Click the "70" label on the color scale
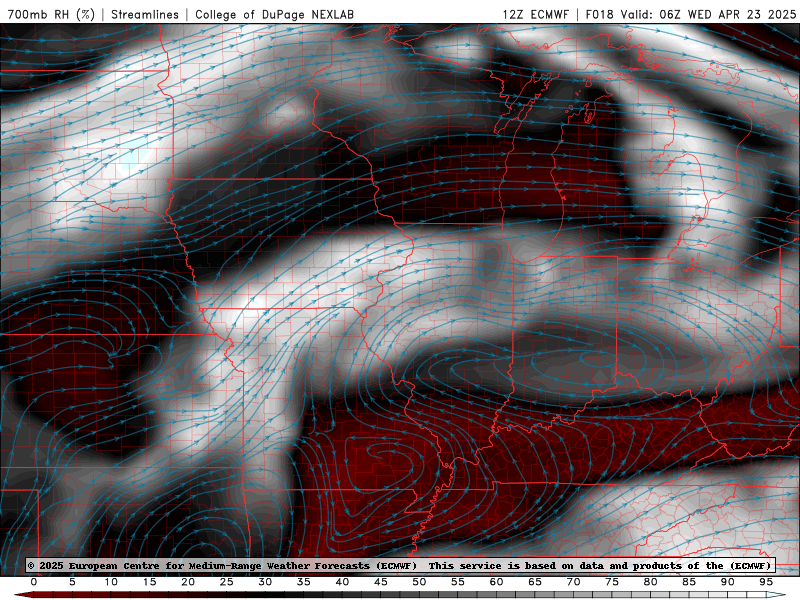Screen dimensions: 800x600 pyautogui.click(x=573, y=582)
